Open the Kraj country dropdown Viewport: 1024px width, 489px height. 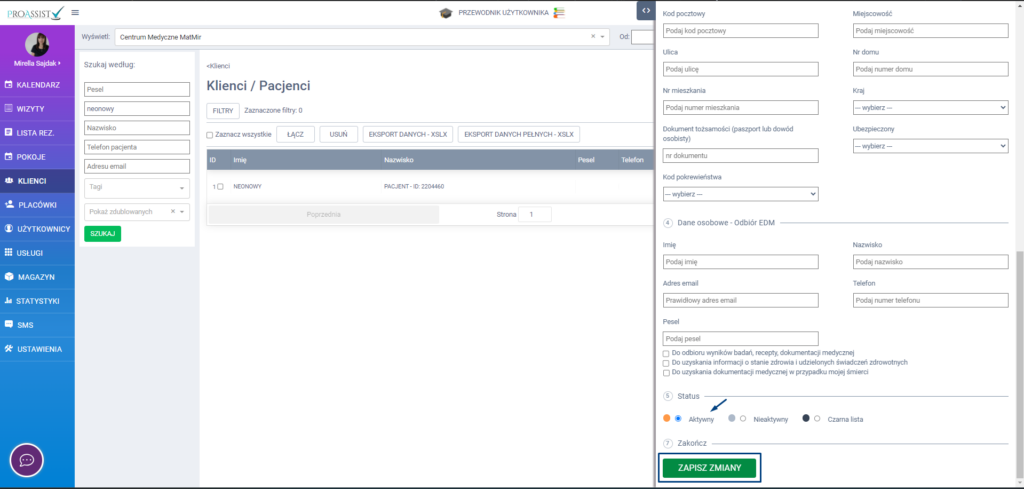point(930,106)
